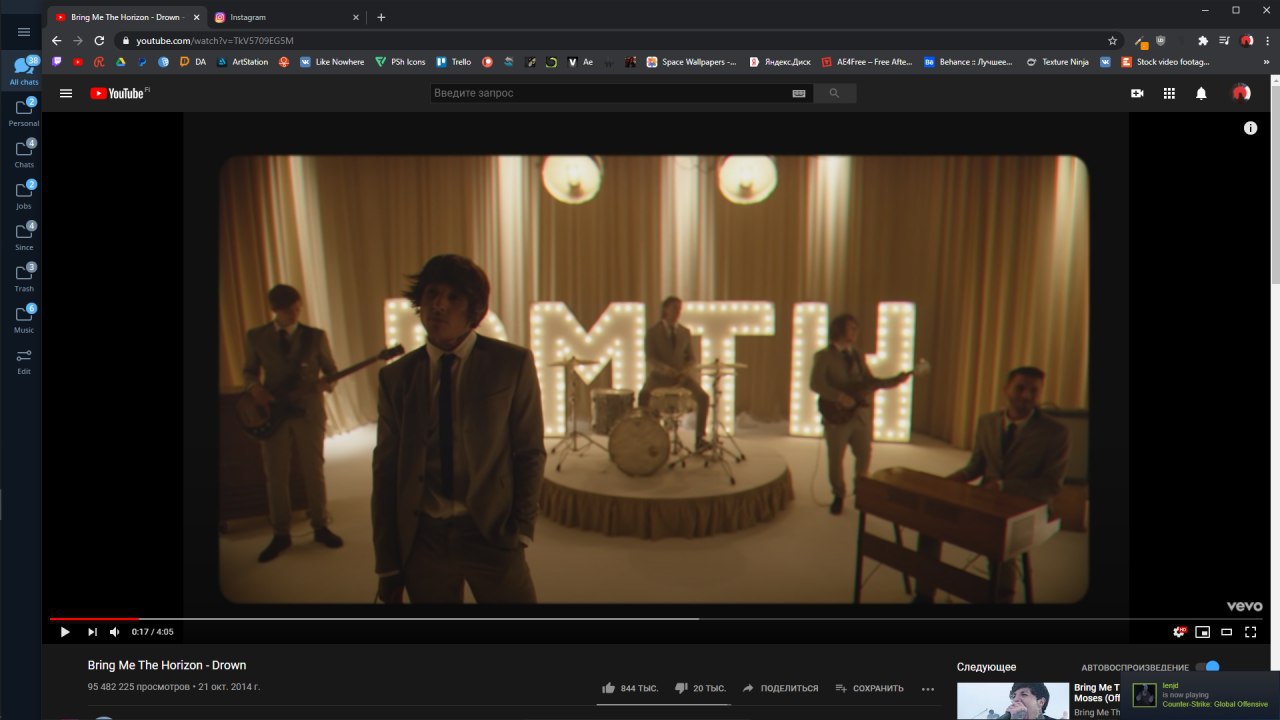Bookmark this page with the star
Image resolution: width=1280 pixels, height=720 pixels.
pos(1112,41)
